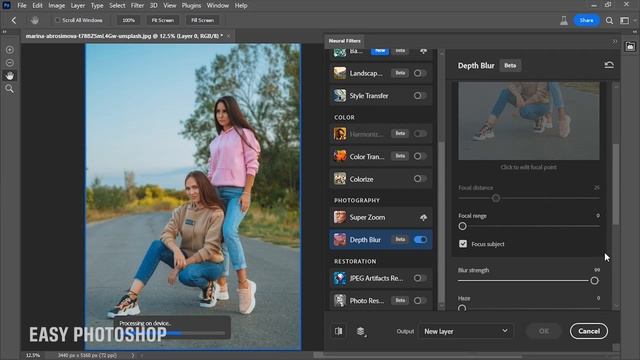Viewport: 640px width, 360px height.
Task: Select the Hand tool in left toolbar
Action: [9, 76]
